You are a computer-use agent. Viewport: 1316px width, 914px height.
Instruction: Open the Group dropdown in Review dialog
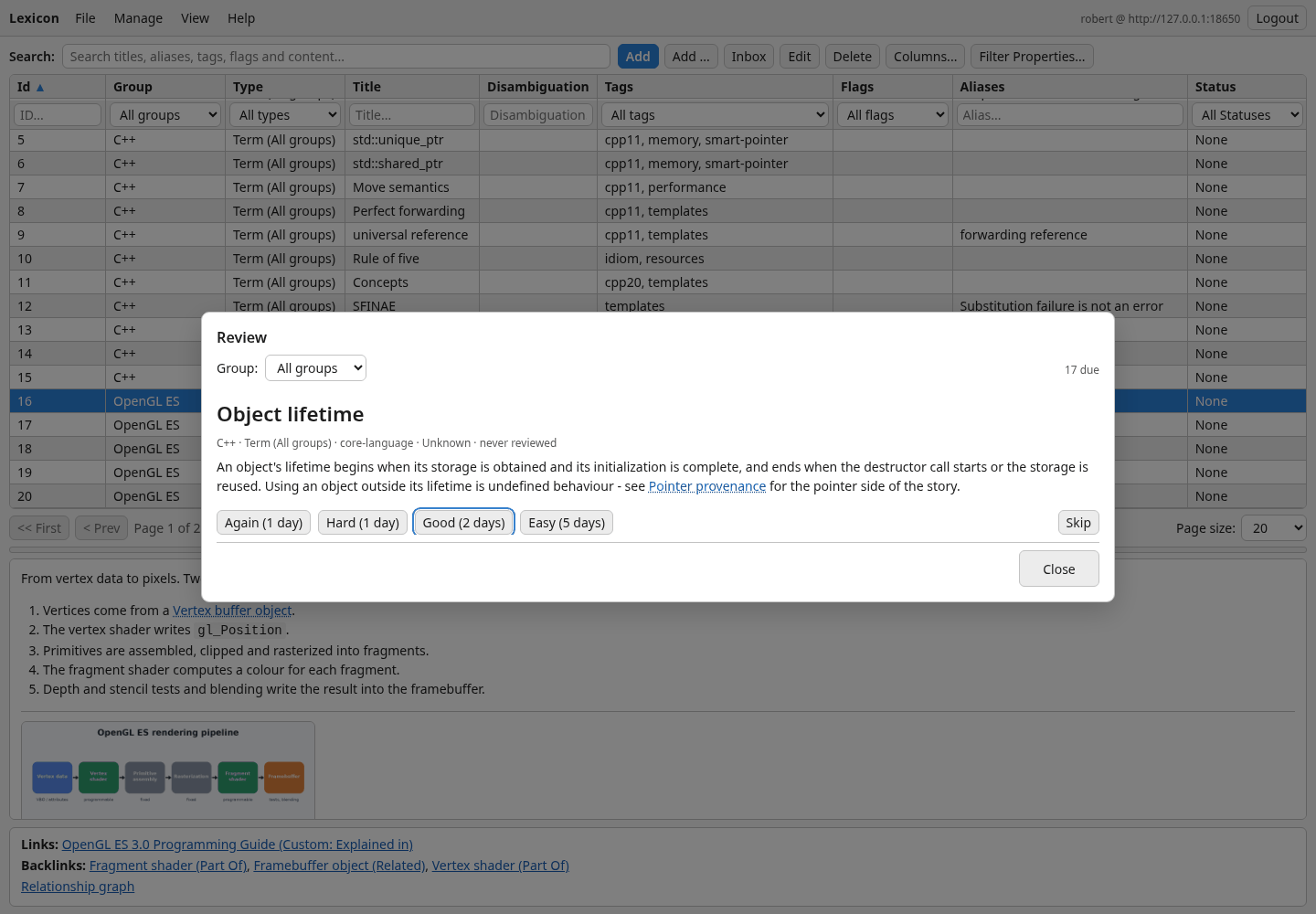pyautogui.click(x=315, y=368)
